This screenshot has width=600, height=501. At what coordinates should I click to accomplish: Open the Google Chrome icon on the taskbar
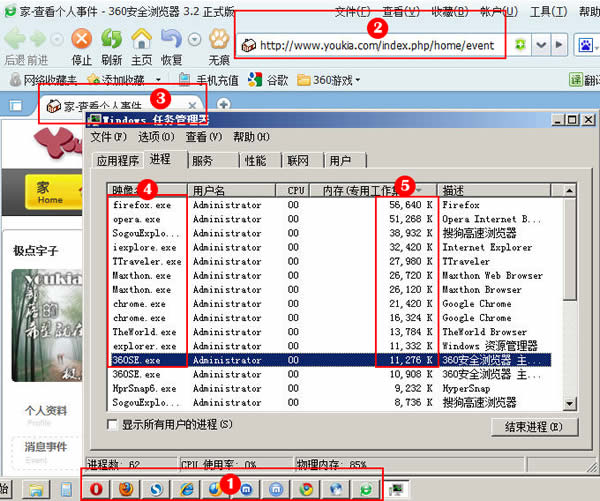[306, 489]
